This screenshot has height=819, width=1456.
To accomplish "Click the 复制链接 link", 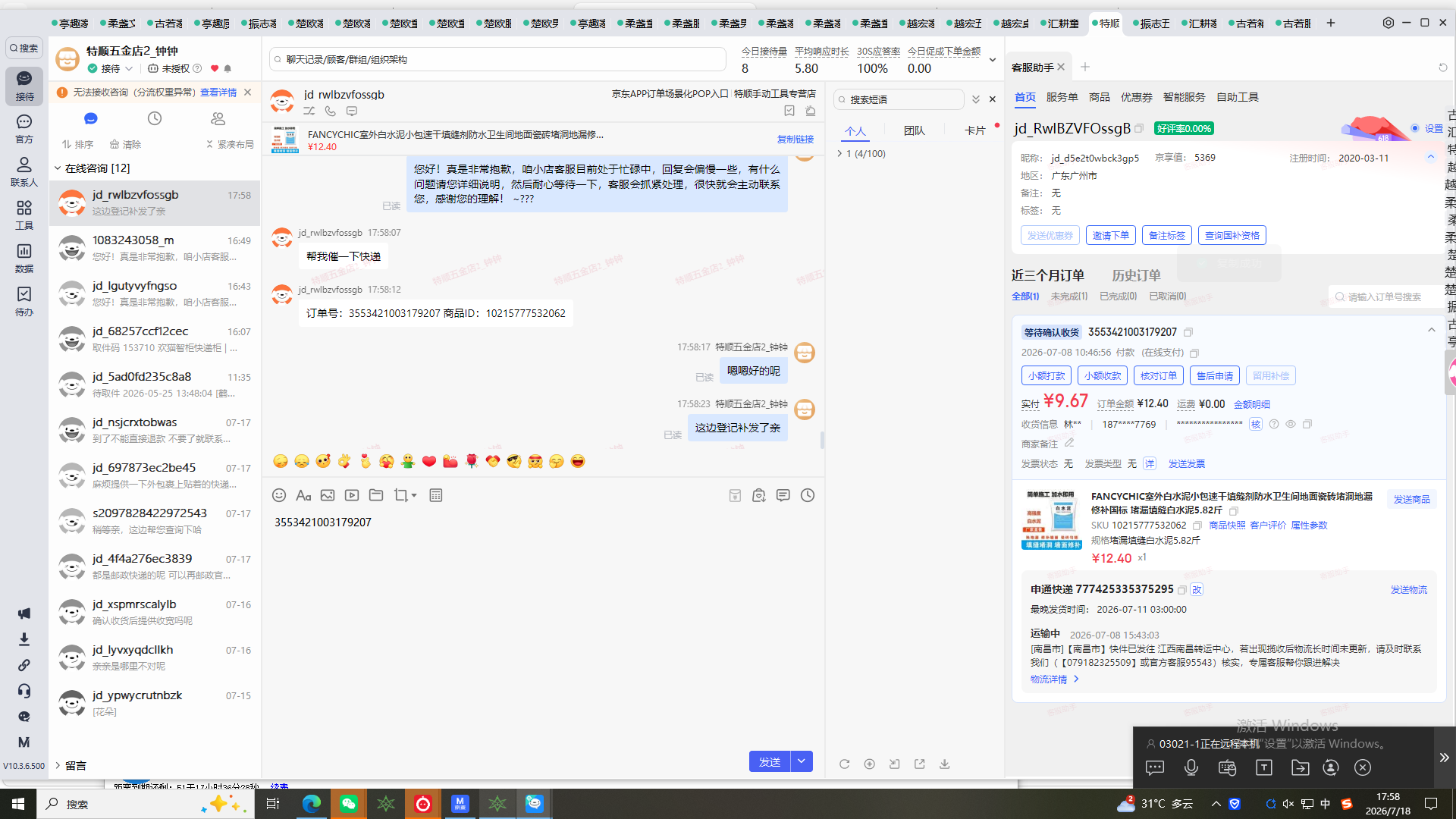I will [x=795, y=140].
